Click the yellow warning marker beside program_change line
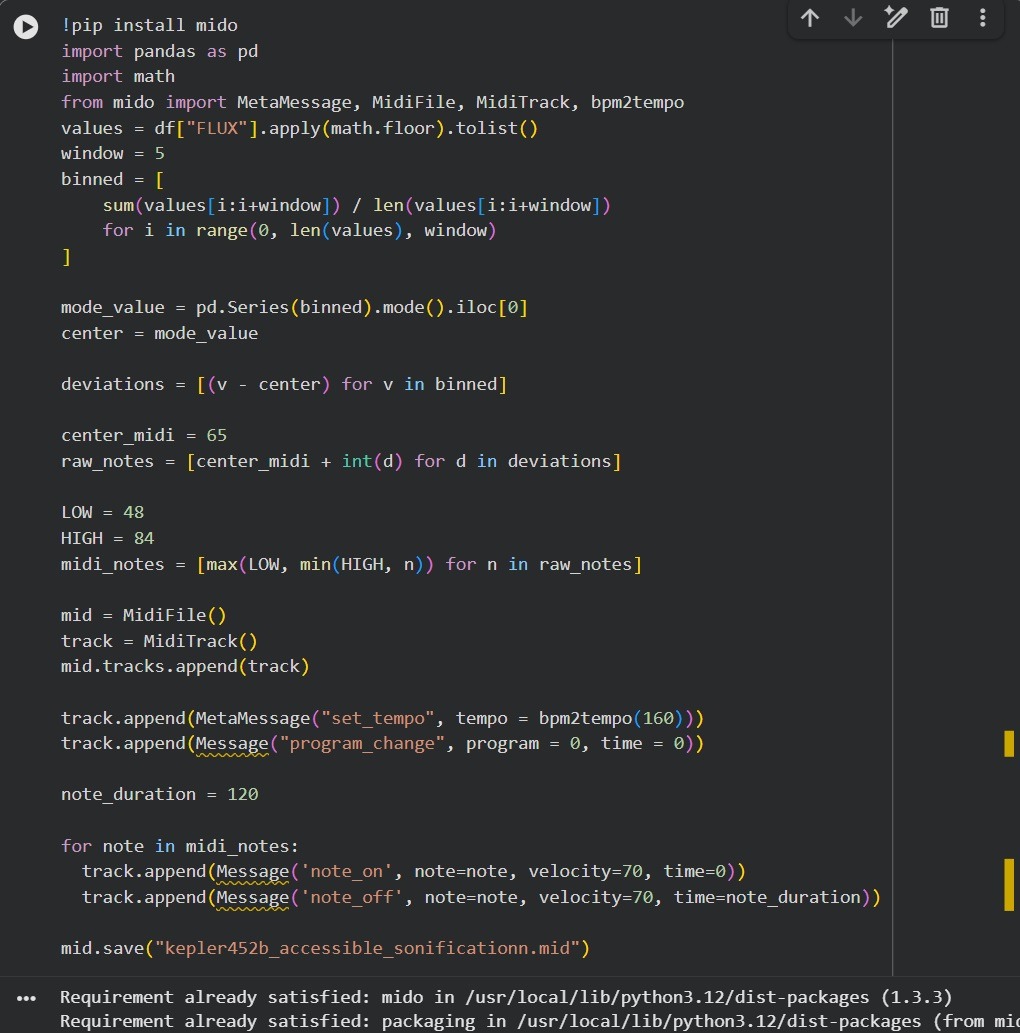Viewport: 1020px width, 1033px height. tap(1009, 744)
